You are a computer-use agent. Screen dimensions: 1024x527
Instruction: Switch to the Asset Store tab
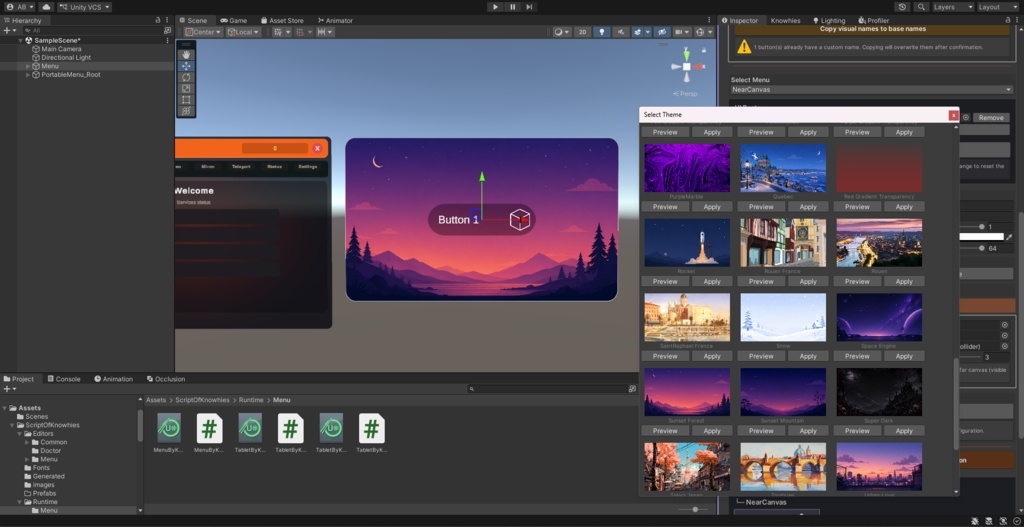[x=282, y=20]
